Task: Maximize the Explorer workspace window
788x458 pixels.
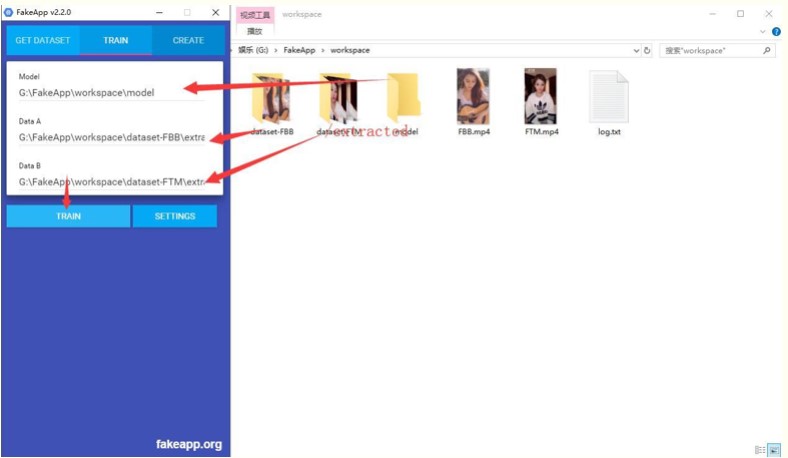Action: pyautogui.click(x=740, y=14)
